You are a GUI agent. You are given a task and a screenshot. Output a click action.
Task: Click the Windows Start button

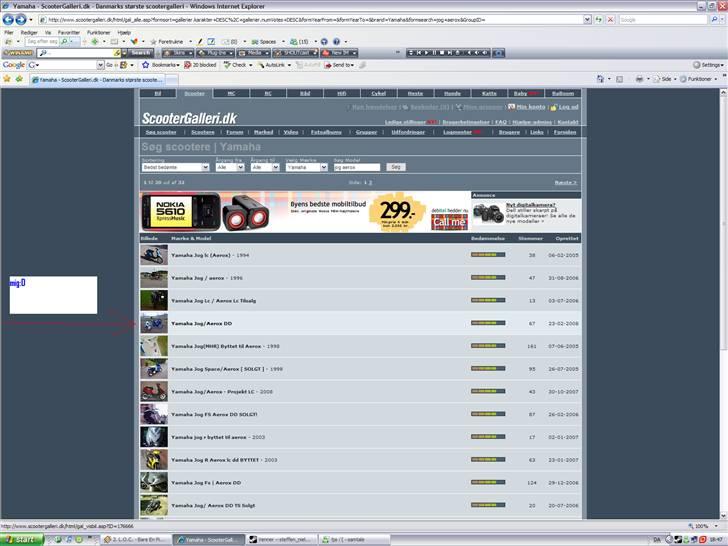(20, 539)
